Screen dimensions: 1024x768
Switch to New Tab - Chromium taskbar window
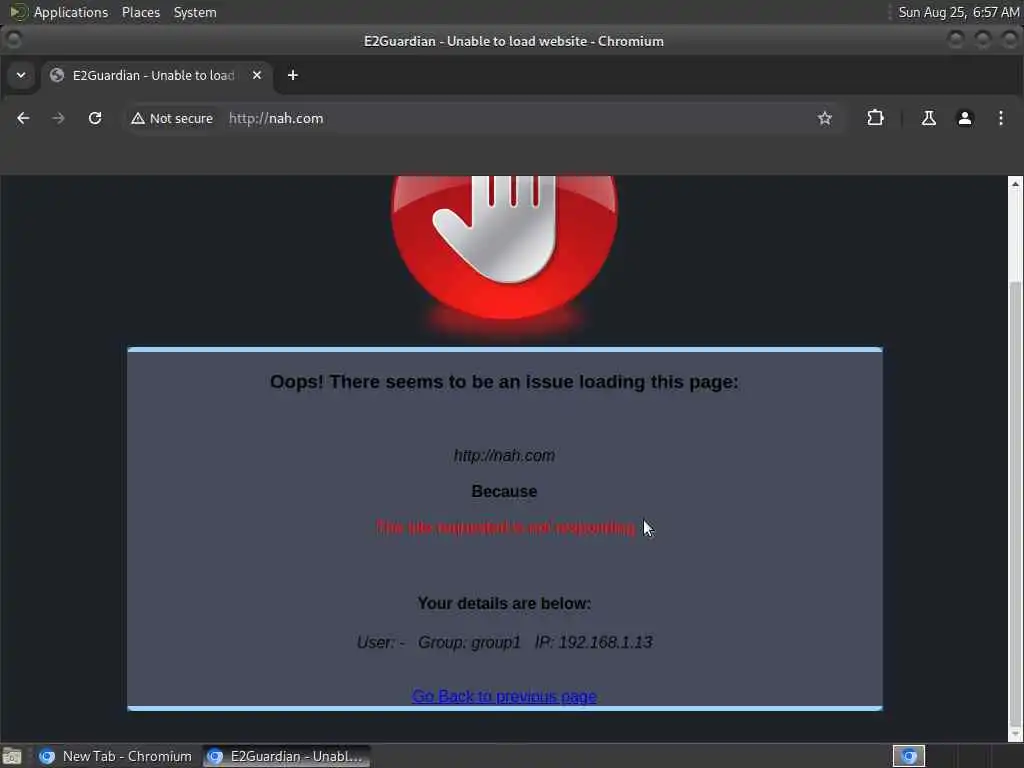(116, 756)
